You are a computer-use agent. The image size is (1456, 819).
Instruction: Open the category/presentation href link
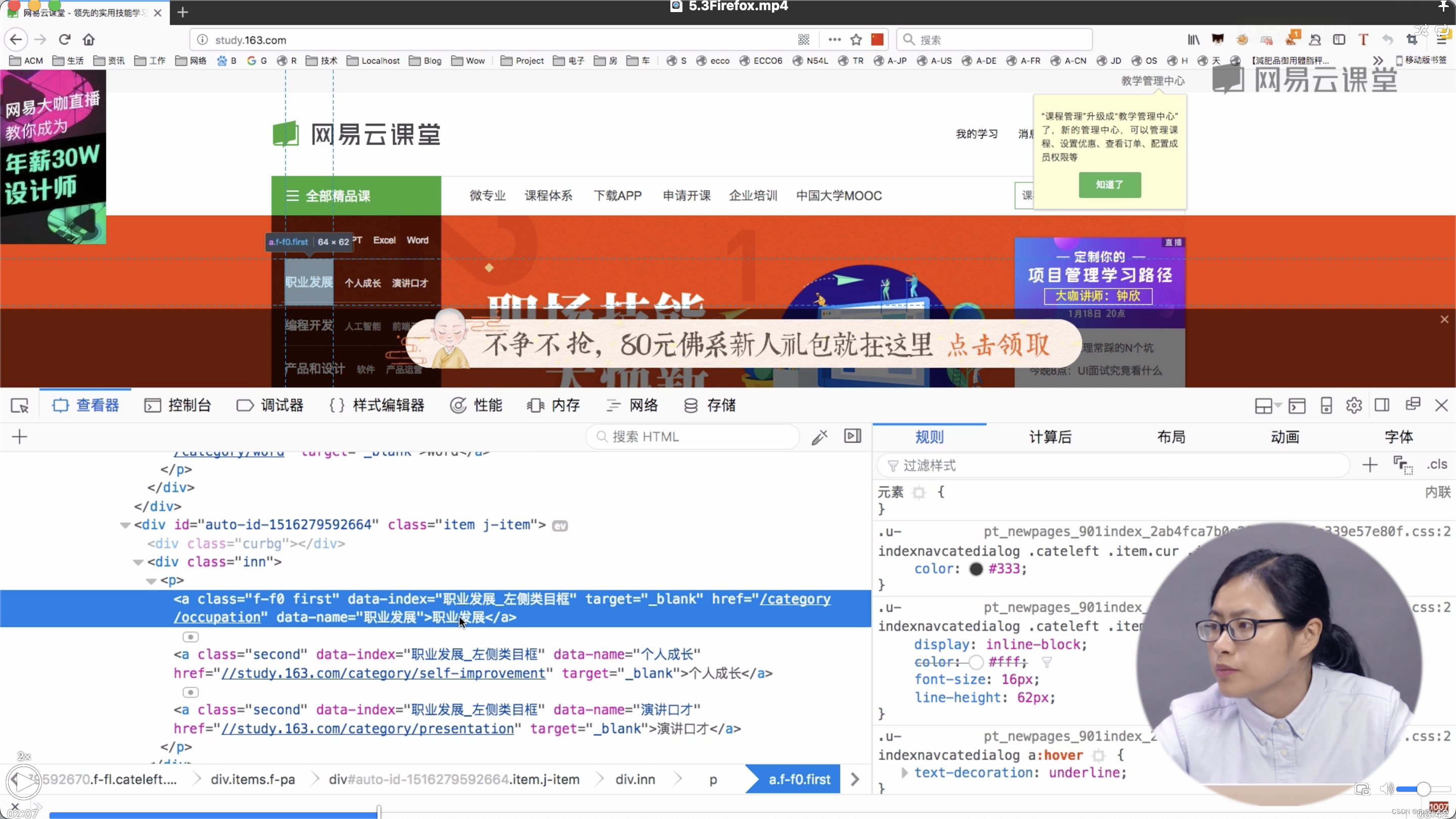click(368, 729)
